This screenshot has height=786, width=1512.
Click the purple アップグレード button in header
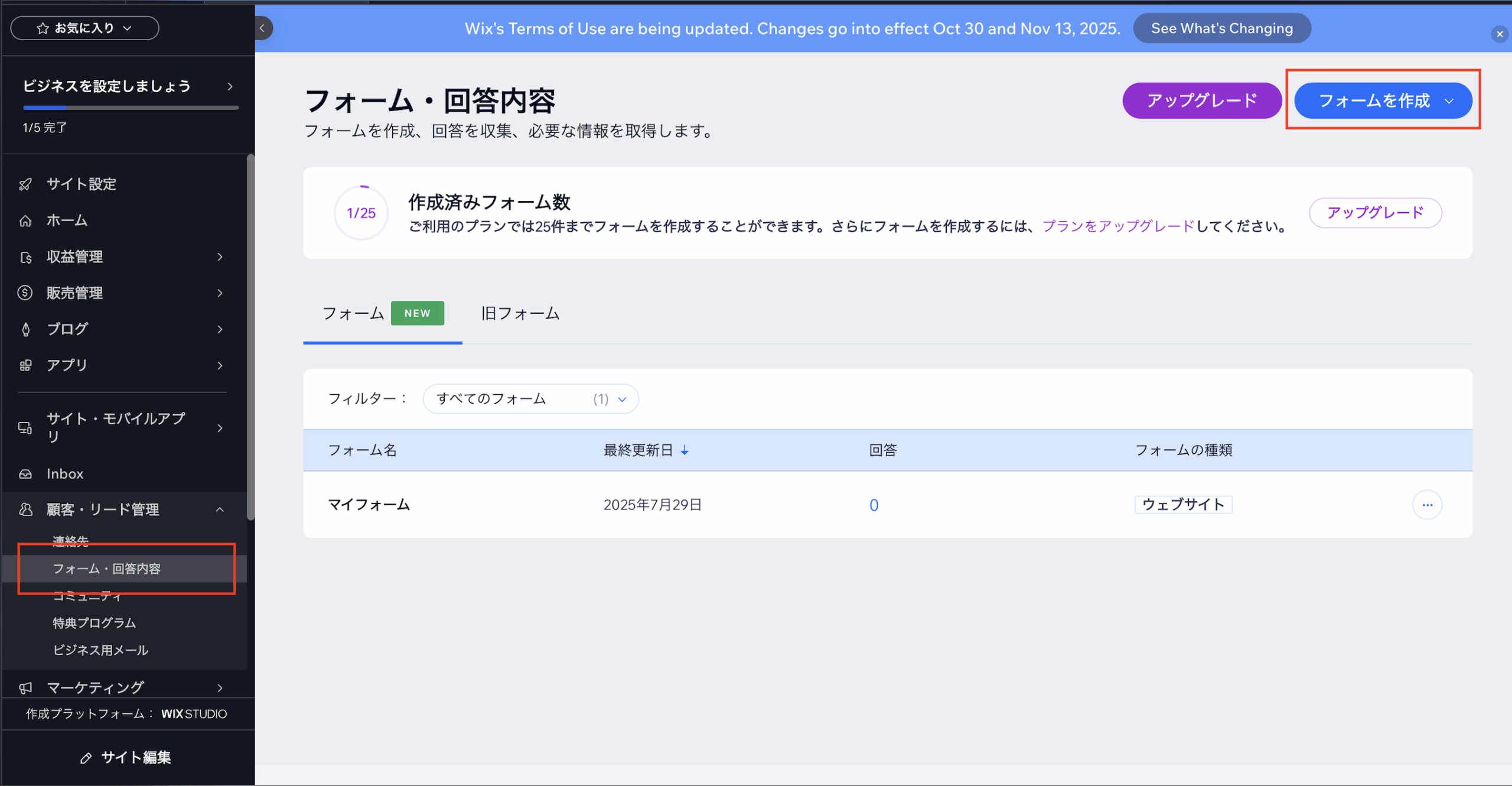coord(1201,101)
